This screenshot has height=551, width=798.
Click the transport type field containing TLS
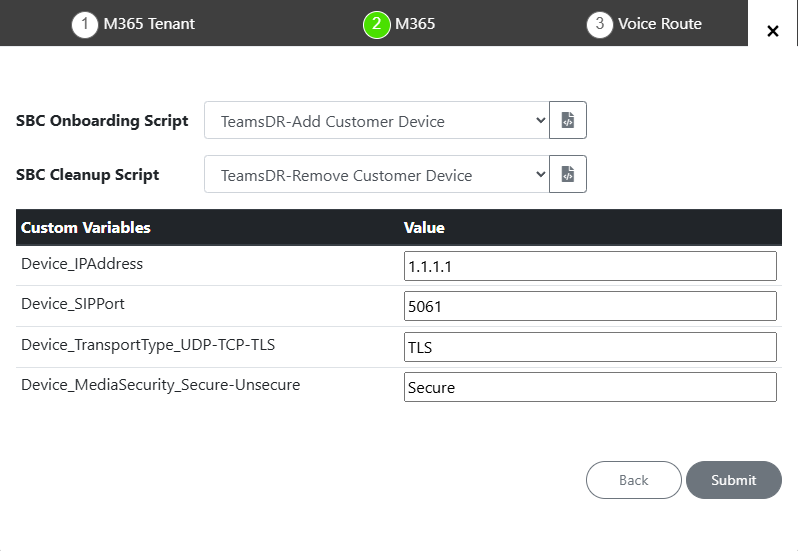tap(590, 347)
